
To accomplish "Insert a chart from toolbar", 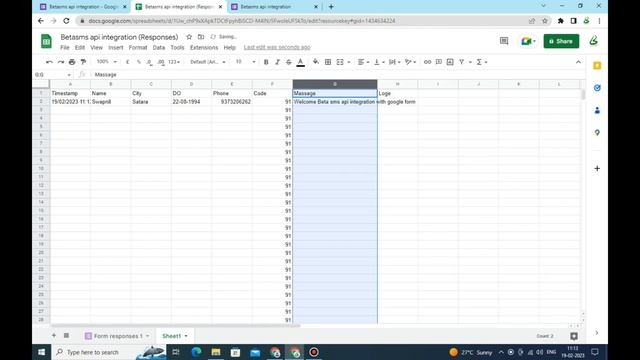I will click(450, 62).
